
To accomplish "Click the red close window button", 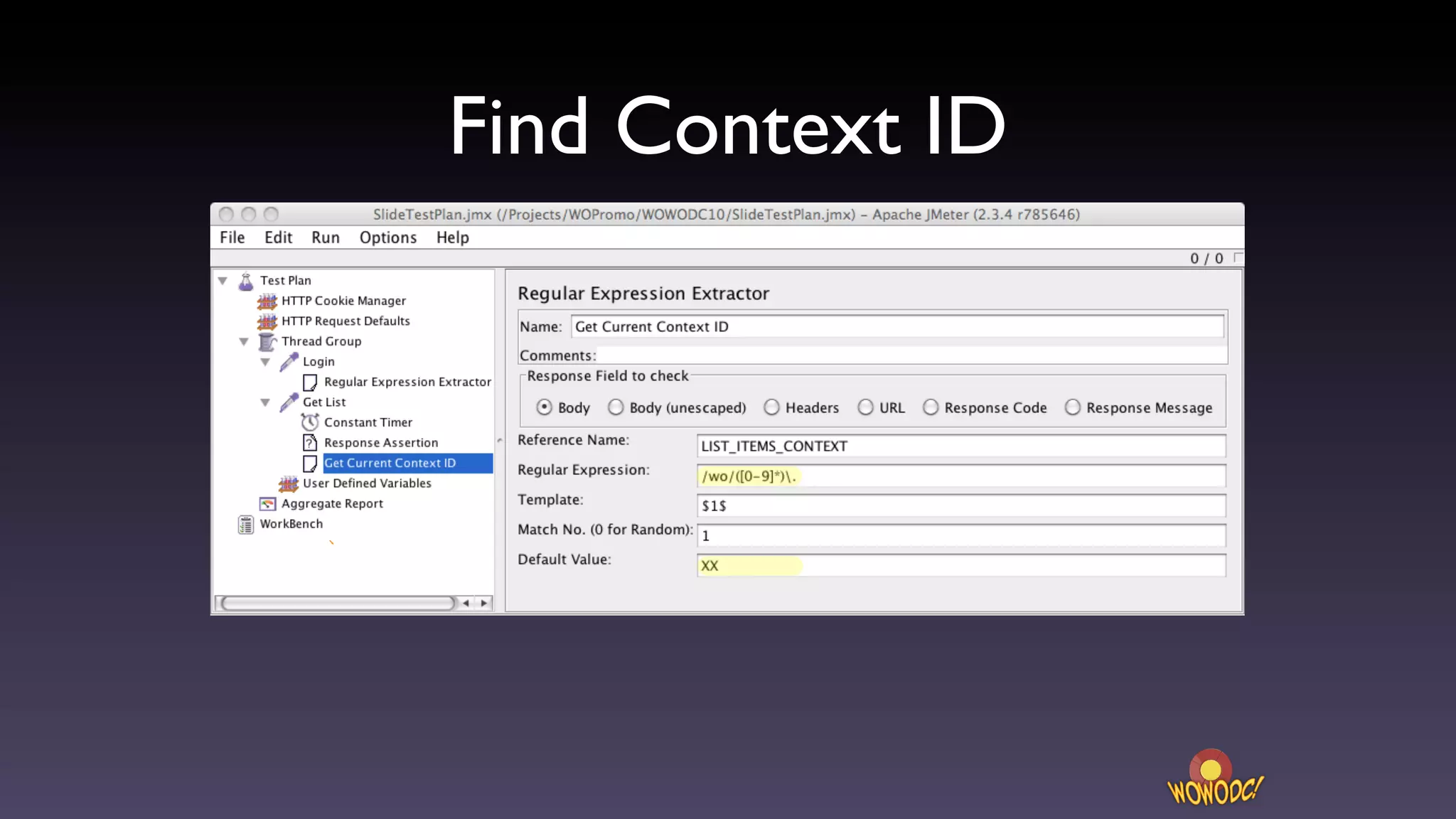I will point(226,214).
